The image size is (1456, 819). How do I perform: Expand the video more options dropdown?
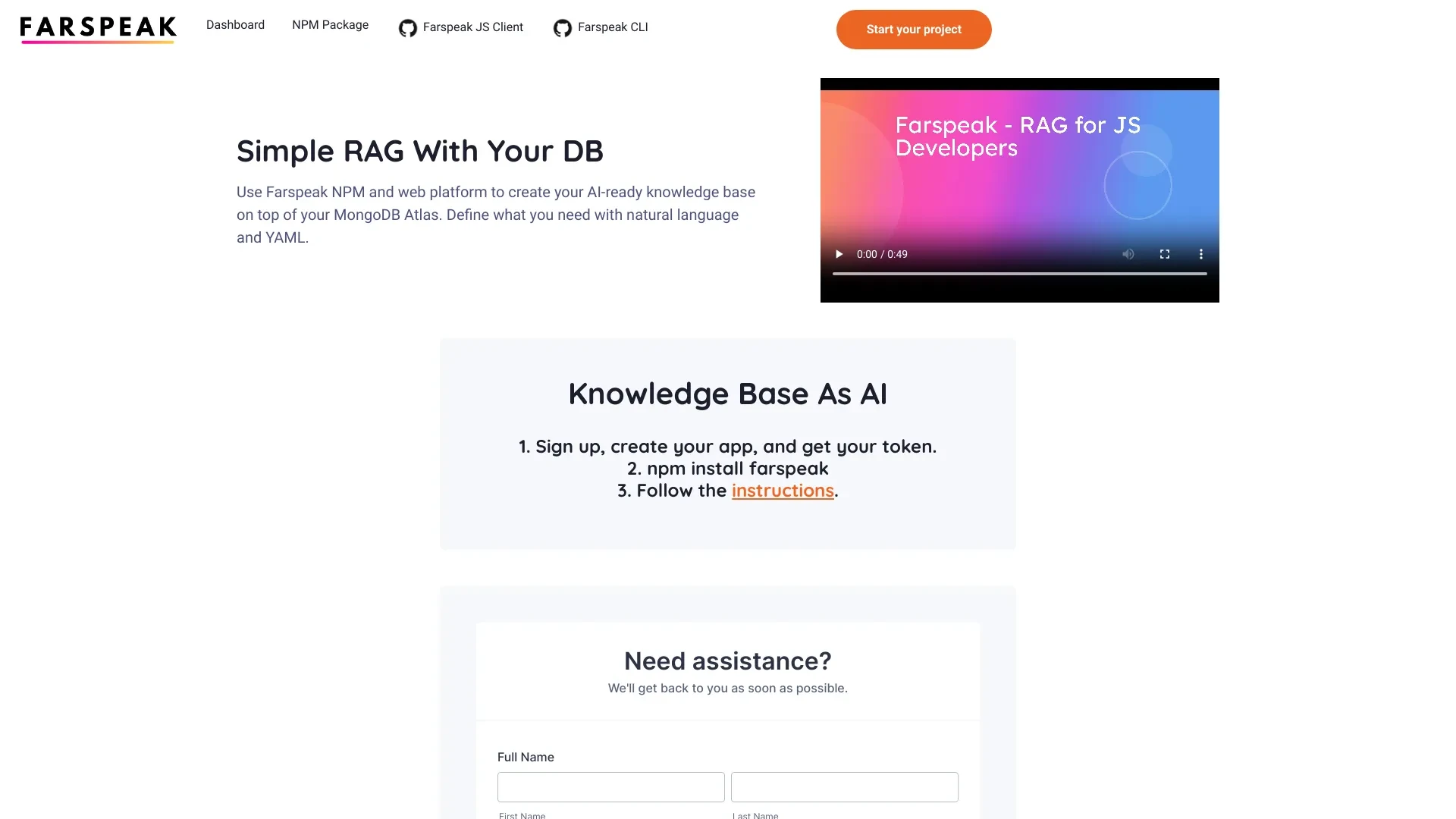click(1201, 254)
